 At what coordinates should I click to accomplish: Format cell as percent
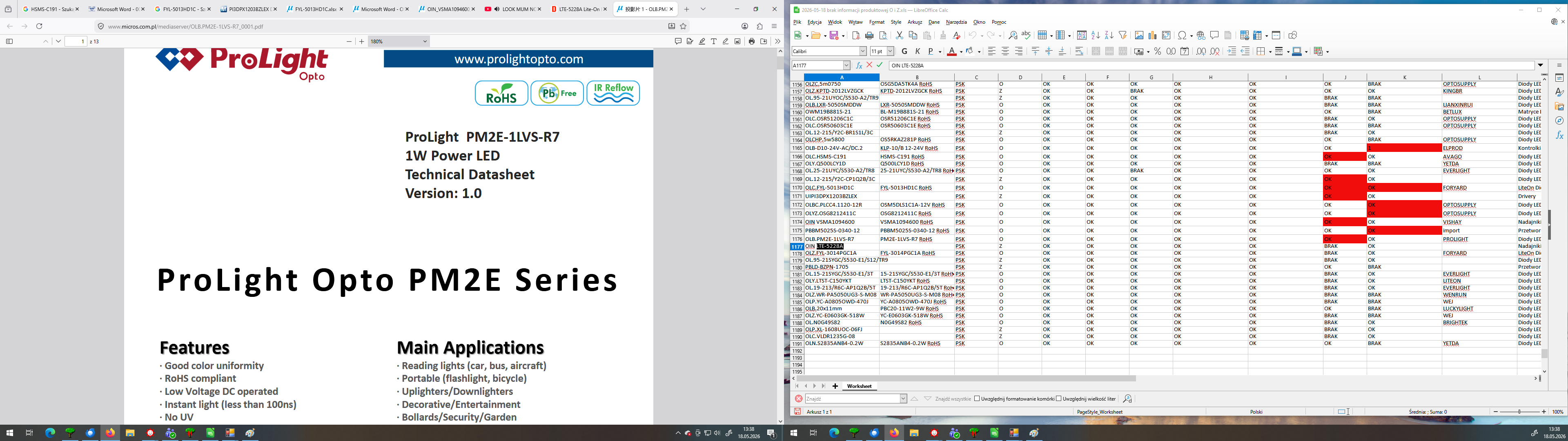pos(1157,52)
